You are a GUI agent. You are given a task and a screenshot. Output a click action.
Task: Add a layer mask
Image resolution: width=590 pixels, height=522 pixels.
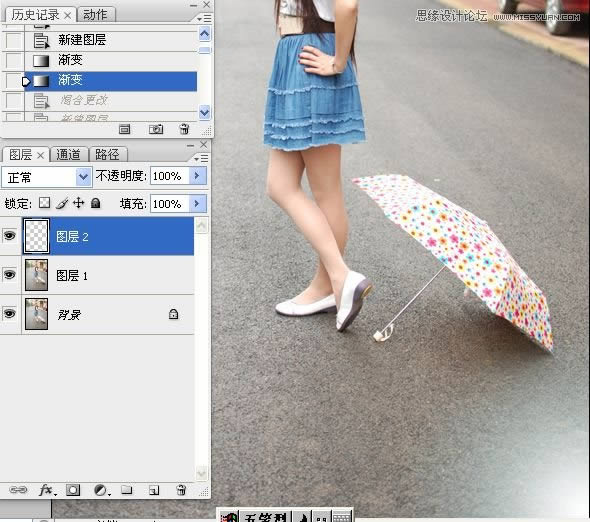(73, 490)
